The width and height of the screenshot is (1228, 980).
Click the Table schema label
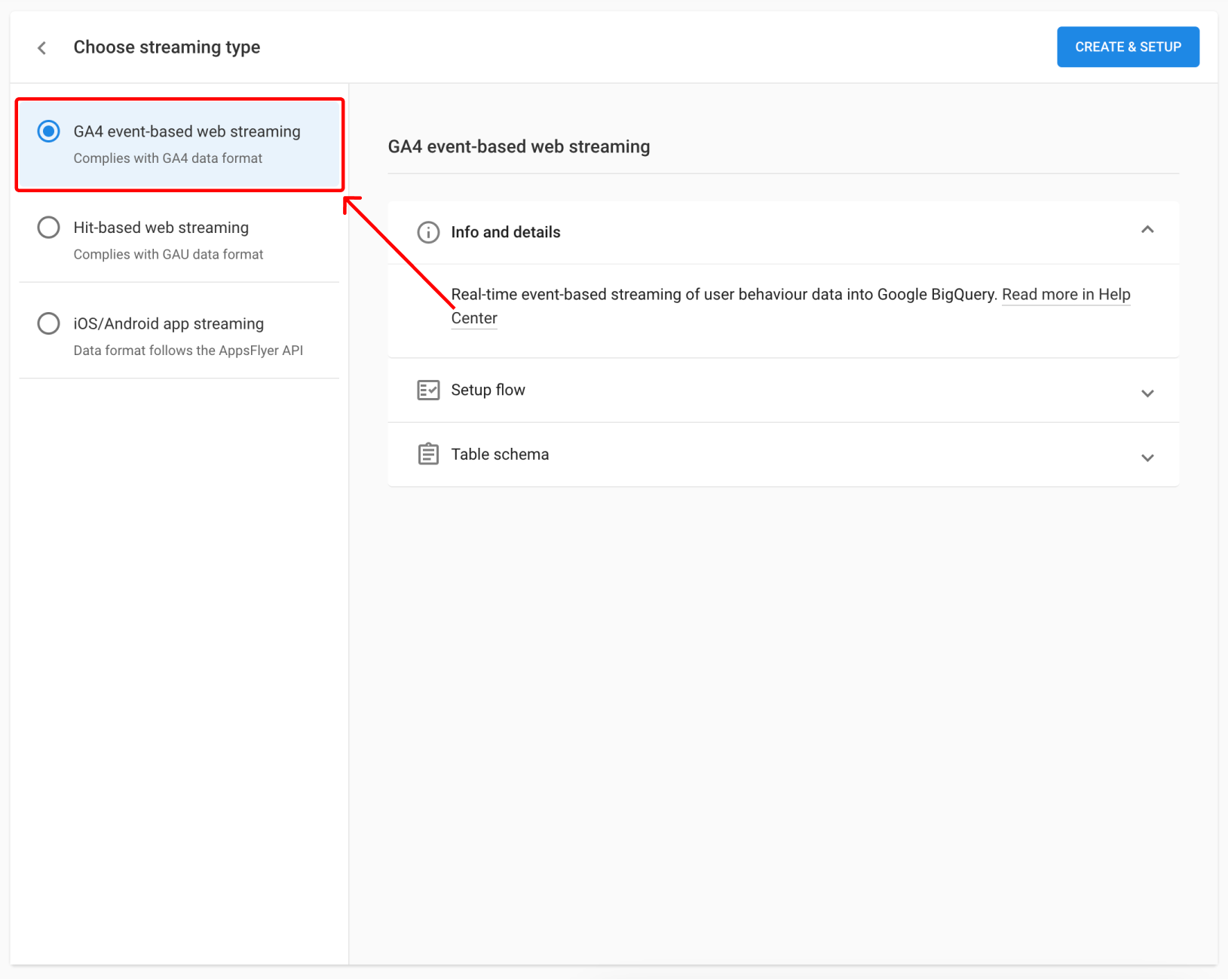point(500,455)
